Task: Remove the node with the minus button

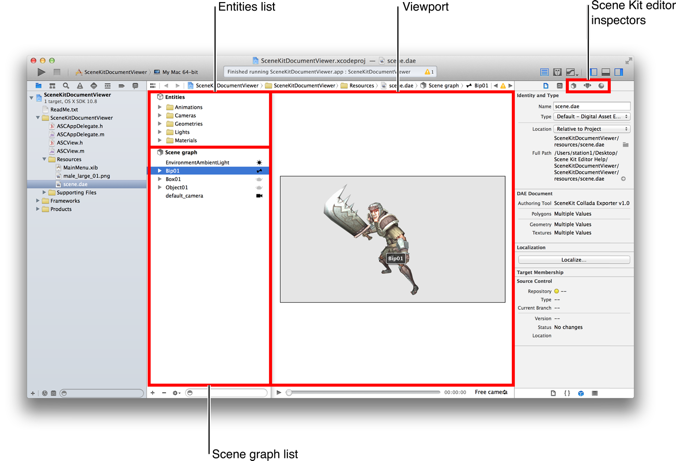Action: click(x=164, y=393)
